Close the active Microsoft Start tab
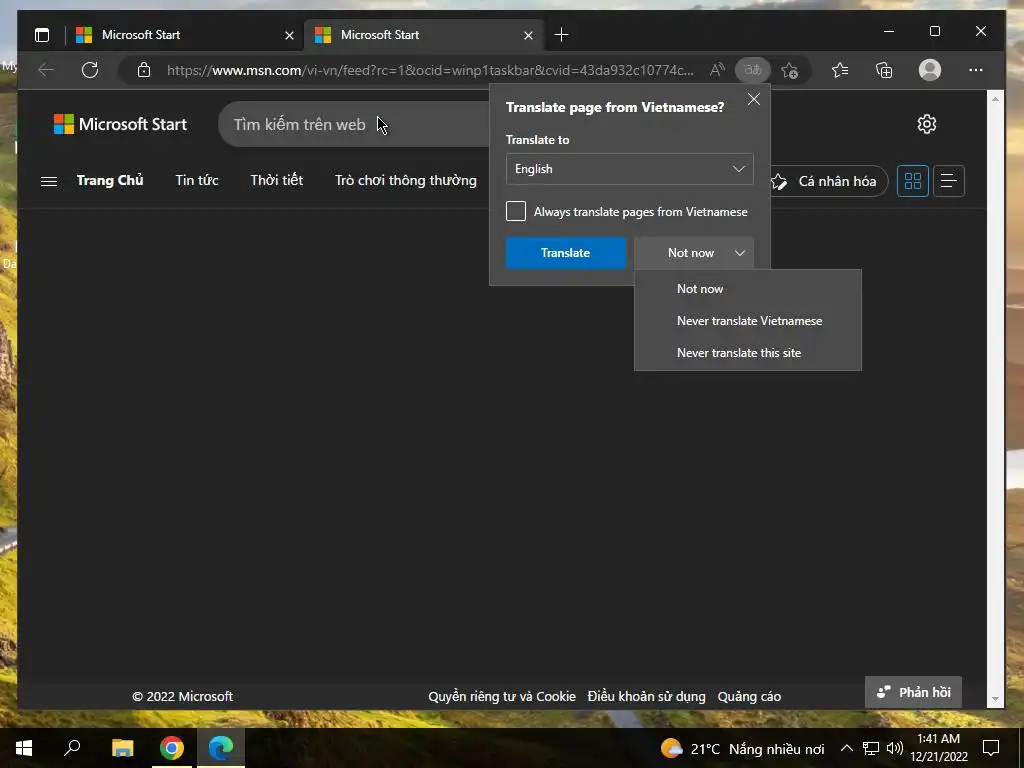 [528, 35]
